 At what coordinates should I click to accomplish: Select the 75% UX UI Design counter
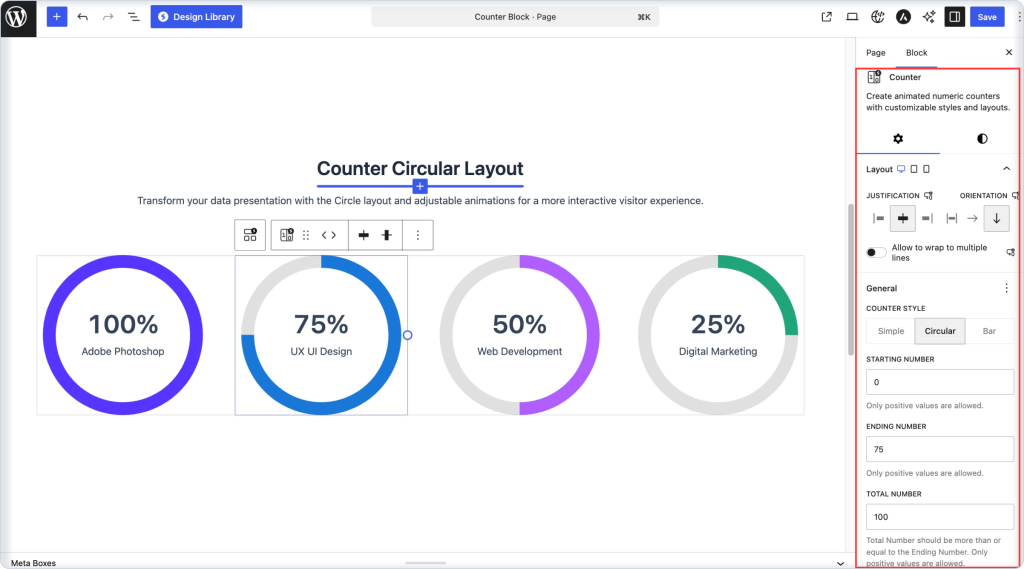pyautogui.click(x=321, y=335)
